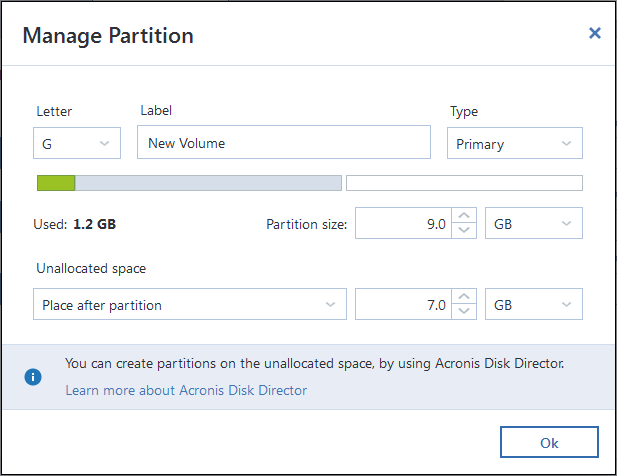Click the gray free-space area of partition bar
The width and height of the screenshot is (617, 476).
[x=208, y=183]
